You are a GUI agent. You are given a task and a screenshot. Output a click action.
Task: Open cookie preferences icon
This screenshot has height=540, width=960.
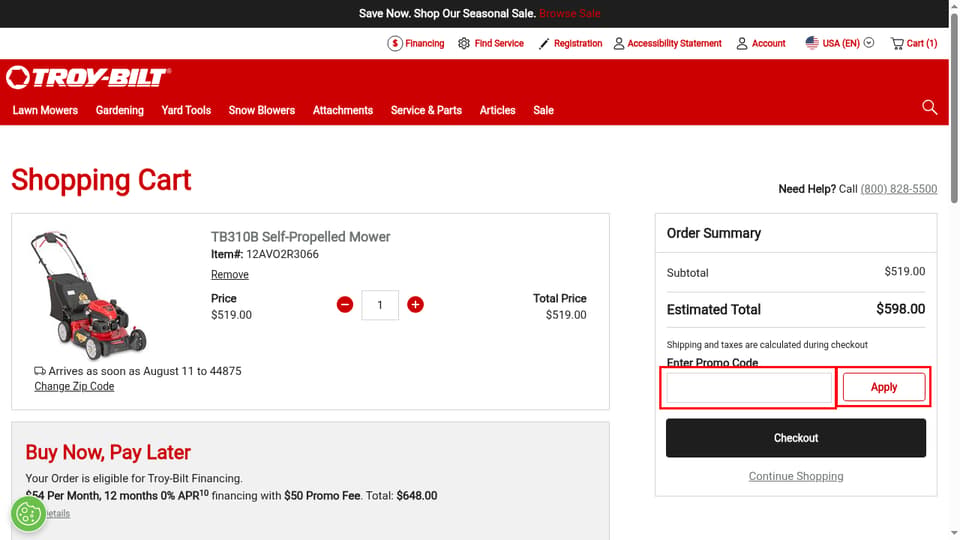(28, 514)
